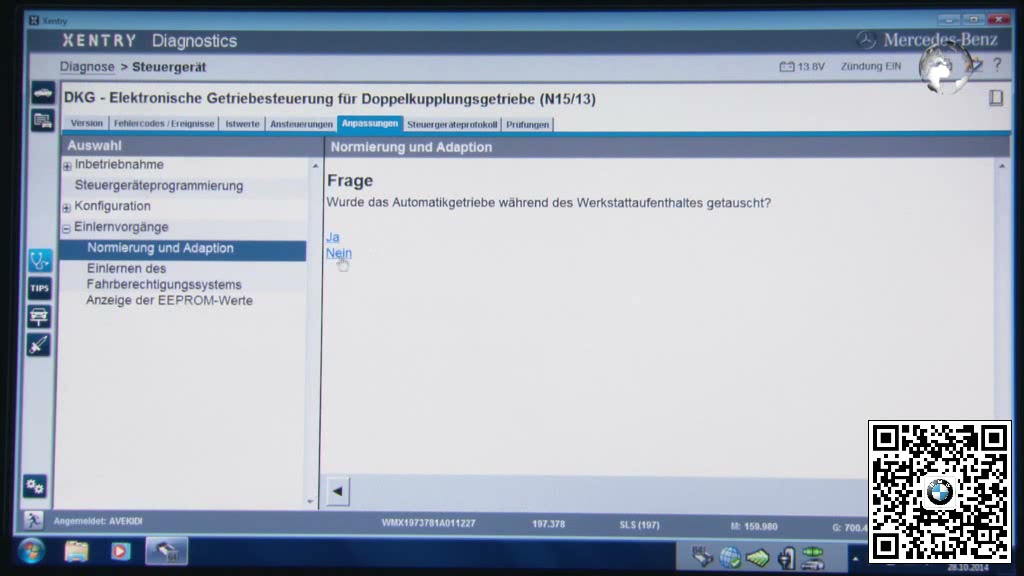Image resolution: width=1024 pixels, height=576 pixels.
Task: Select Anzeige der EEPROM-Werte item
Action: (x=169, y=300)
